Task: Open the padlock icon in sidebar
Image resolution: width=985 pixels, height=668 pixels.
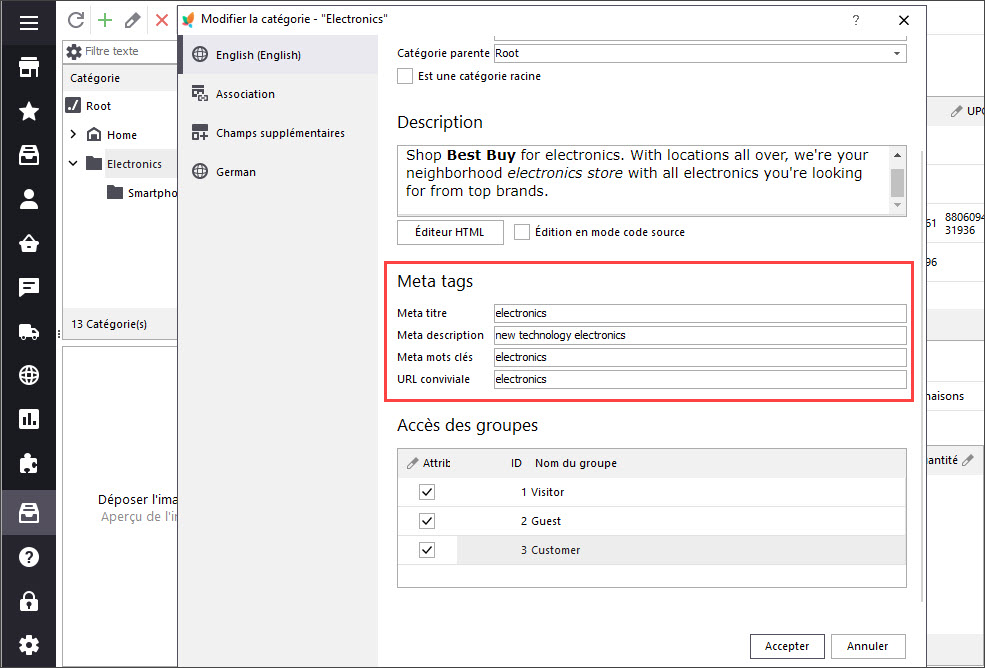Action: point(28,601)
